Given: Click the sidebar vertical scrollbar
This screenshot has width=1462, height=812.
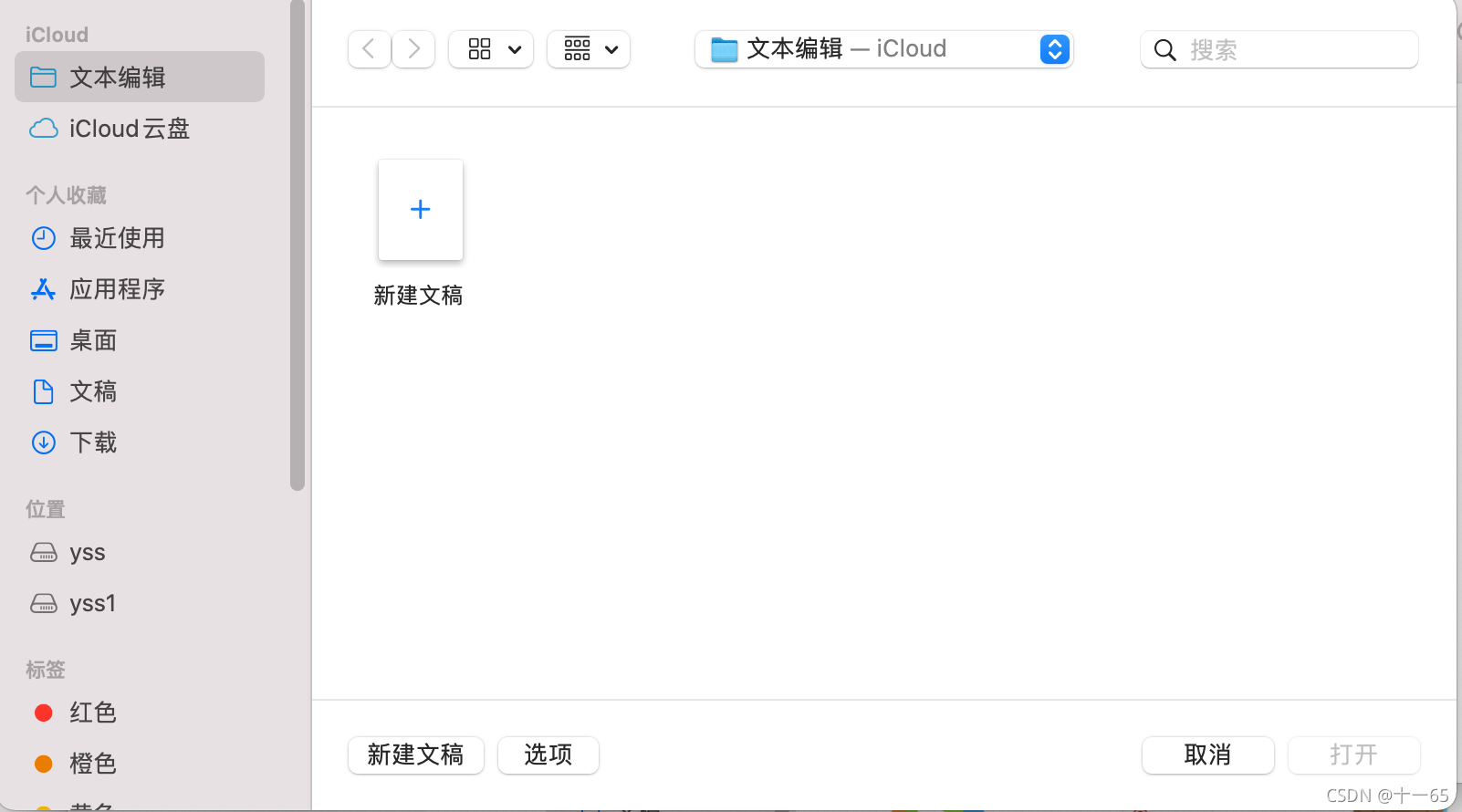Looking at the screenshot, I should (297, 245).
